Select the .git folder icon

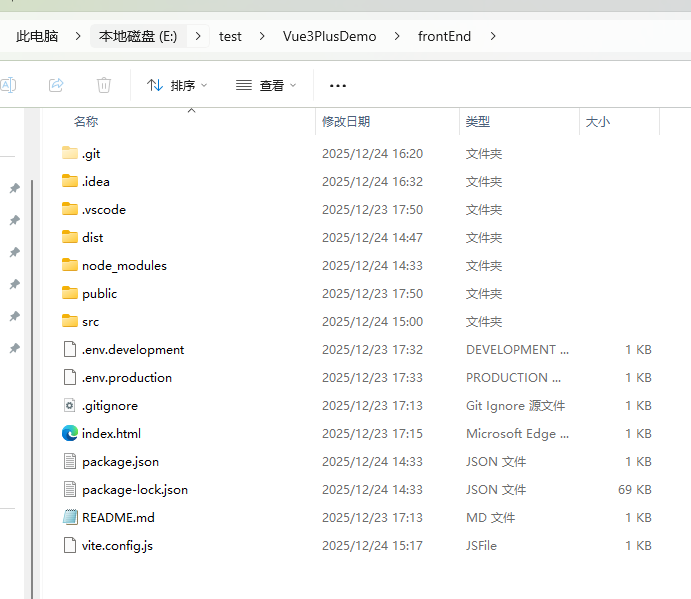pyautogui.click(x=70, y=153)
